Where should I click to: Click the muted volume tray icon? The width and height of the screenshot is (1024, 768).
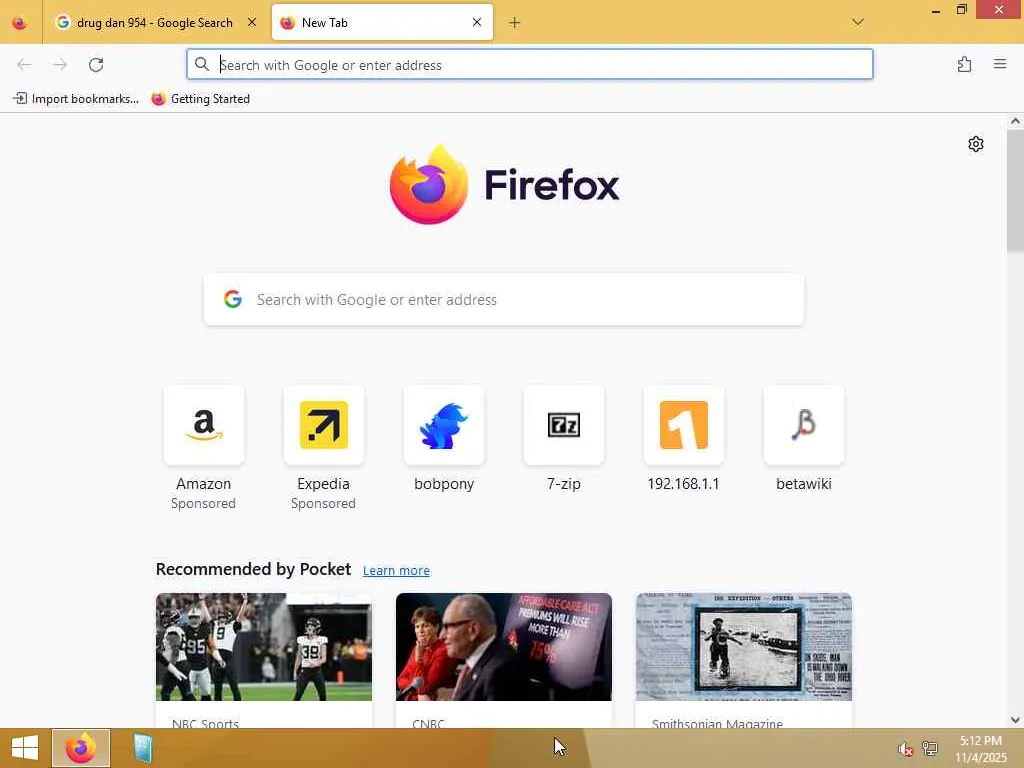905,749
